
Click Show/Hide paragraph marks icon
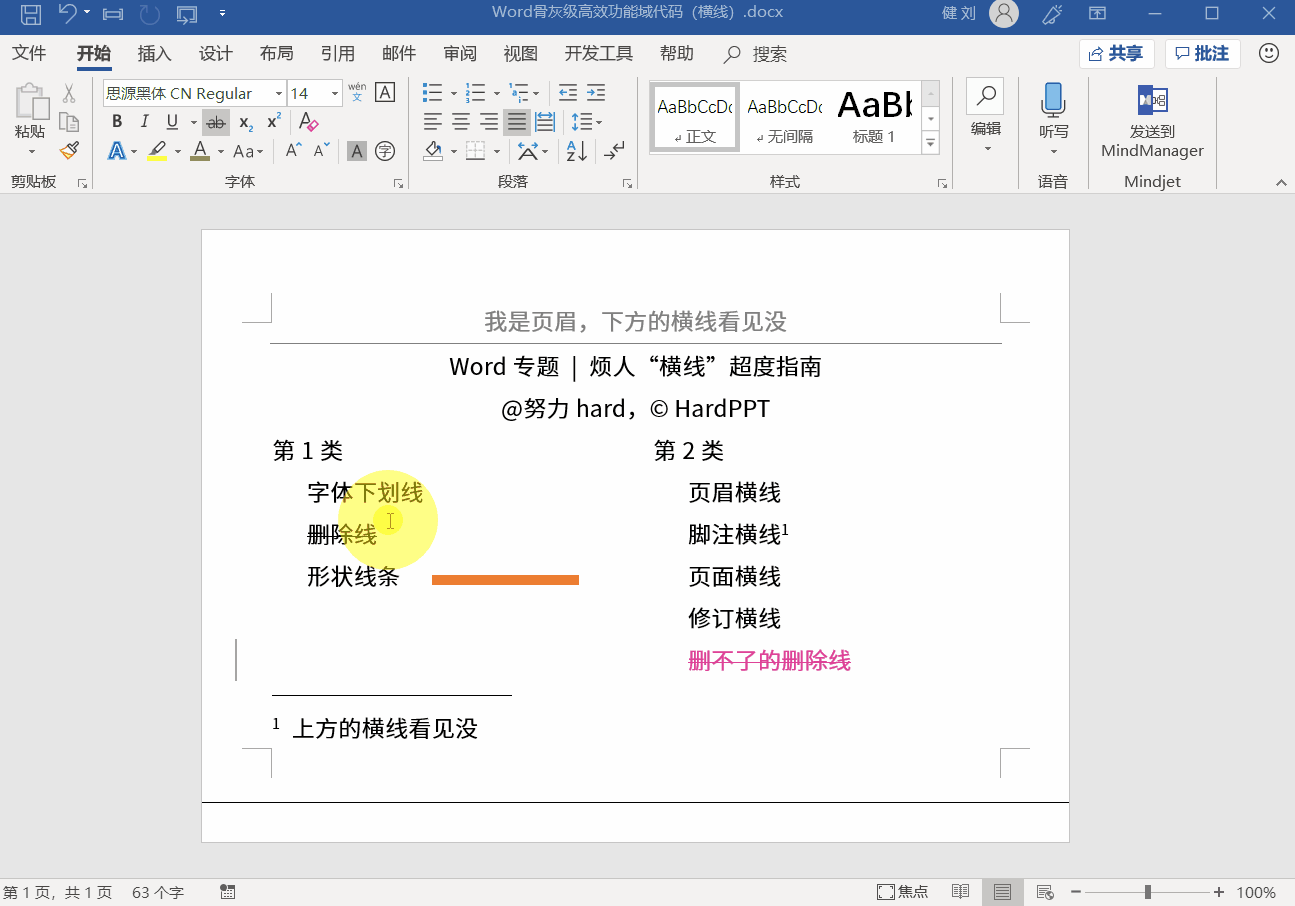coord(614,151)
